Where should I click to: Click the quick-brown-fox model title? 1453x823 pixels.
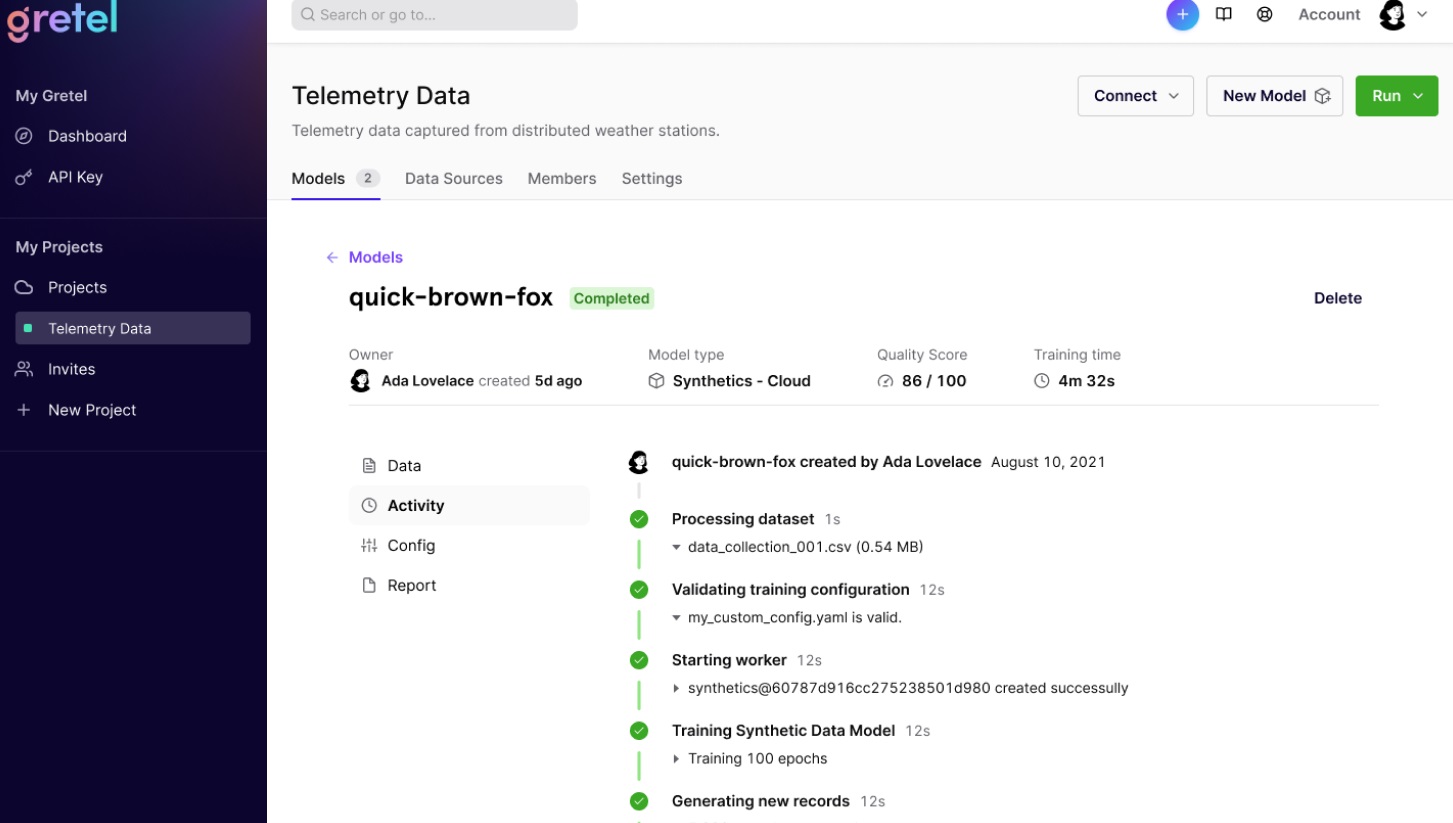(451, 298)
